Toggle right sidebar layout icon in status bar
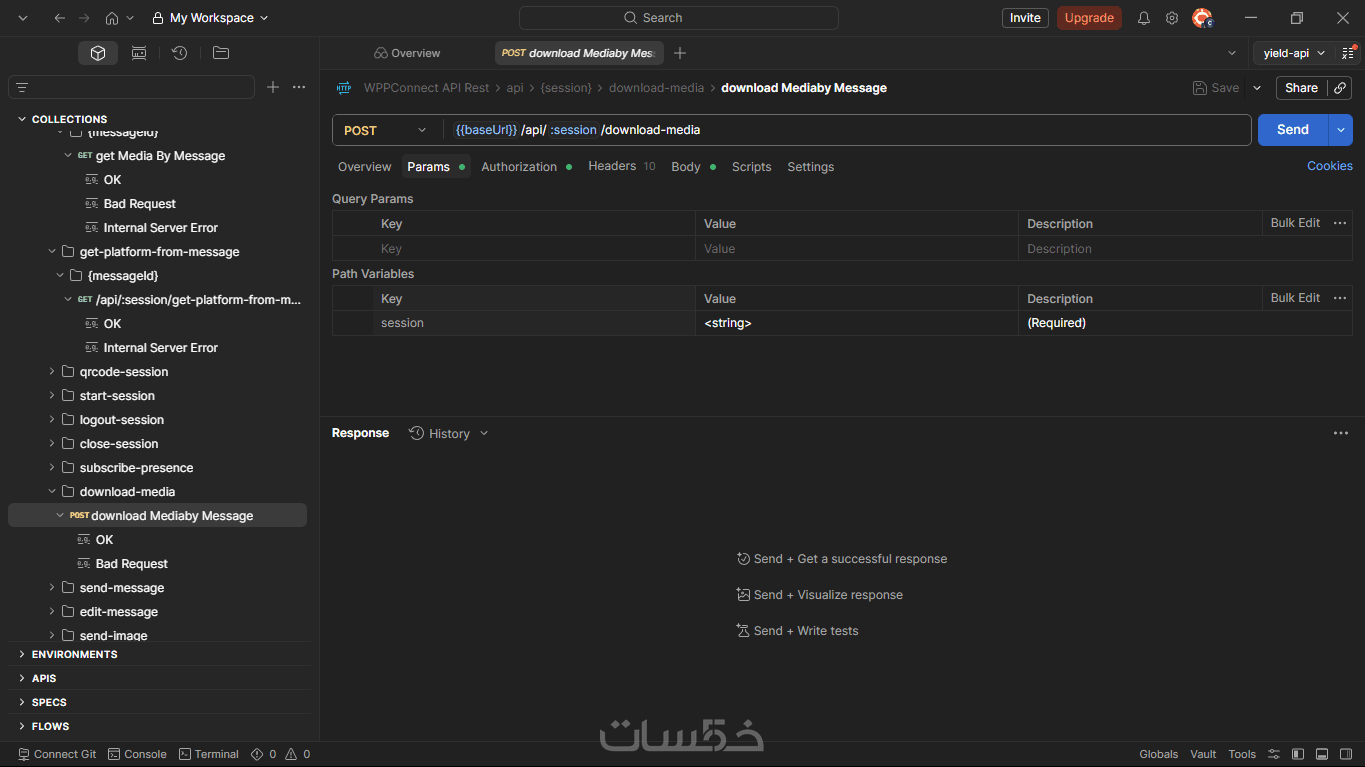1365x767 pixels. 1346,754
